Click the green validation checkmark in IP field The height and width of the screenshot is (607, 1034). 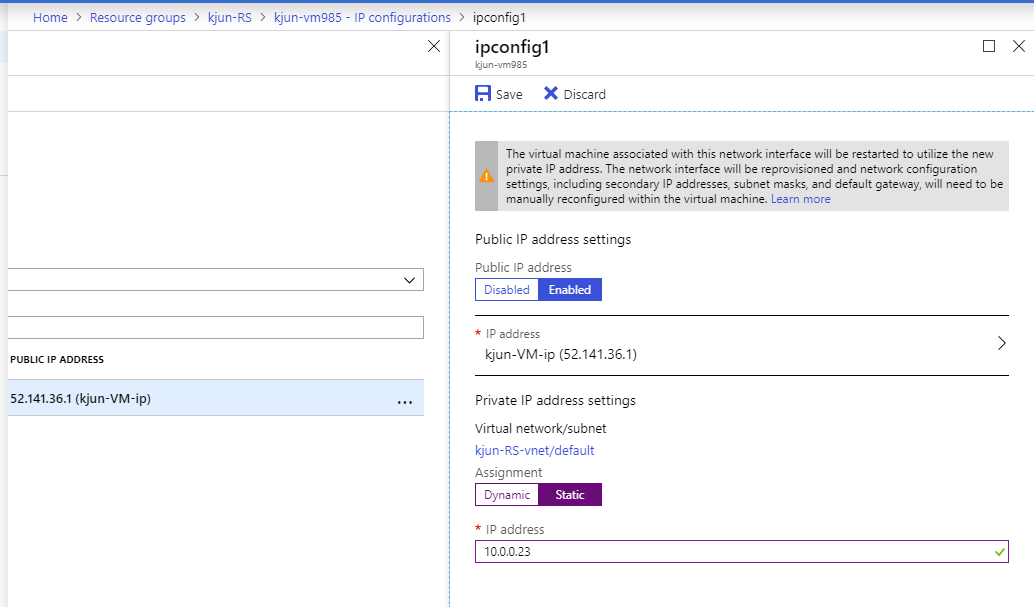(1000, 552)
